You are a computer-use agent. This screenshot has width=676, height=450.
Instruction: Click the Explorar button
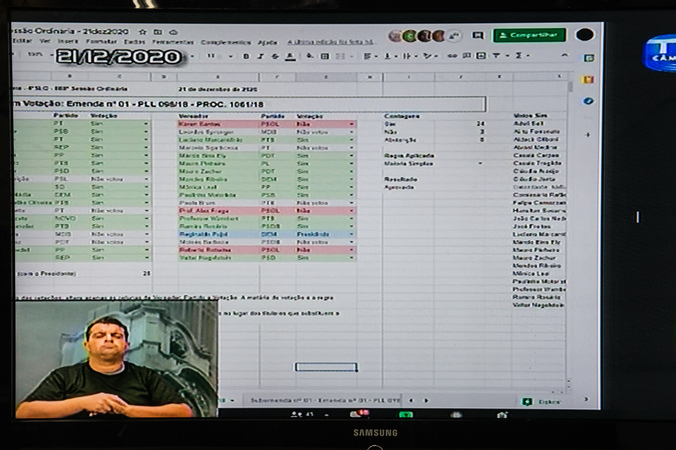[543, 402]
